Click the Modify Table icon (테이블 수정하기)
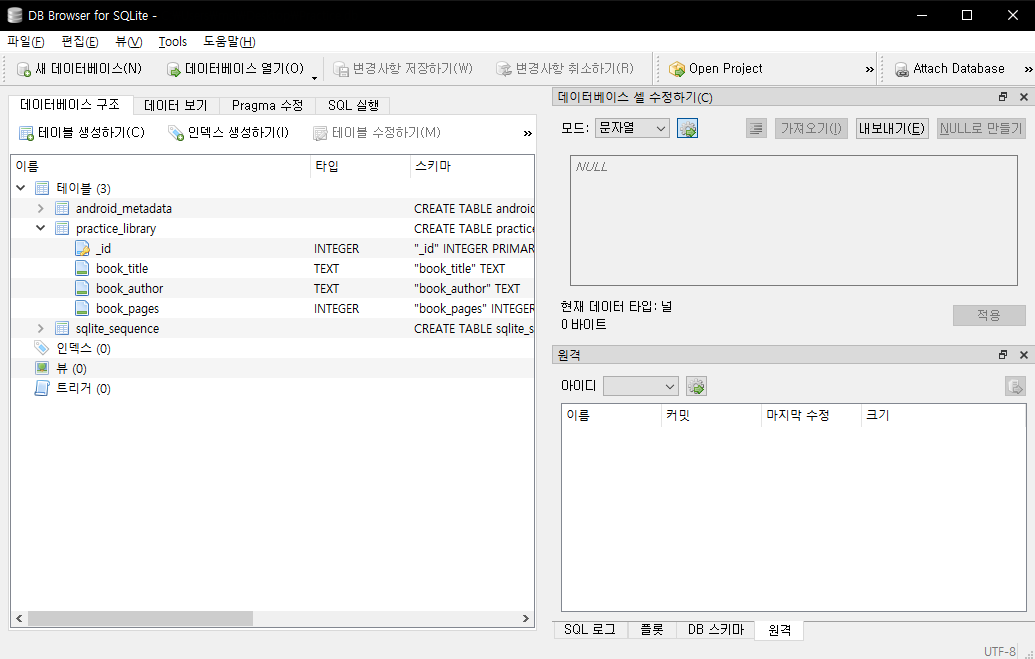Viewport: 1035px width, 659px height. [x=320, y=133]
